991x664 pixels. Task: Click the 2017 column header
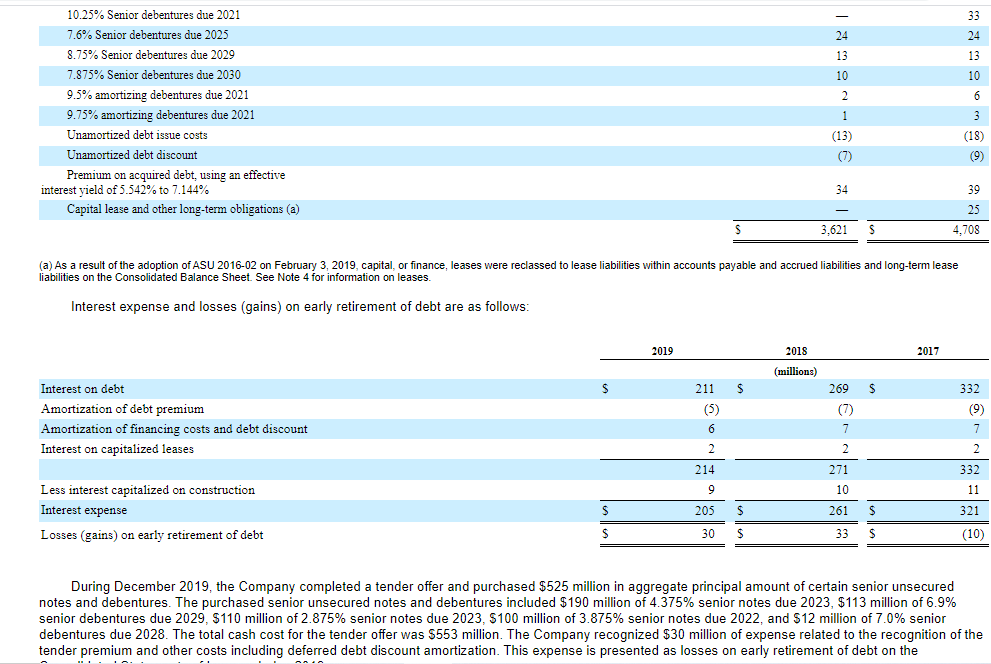pyautogui.click(x=928, y=351)
